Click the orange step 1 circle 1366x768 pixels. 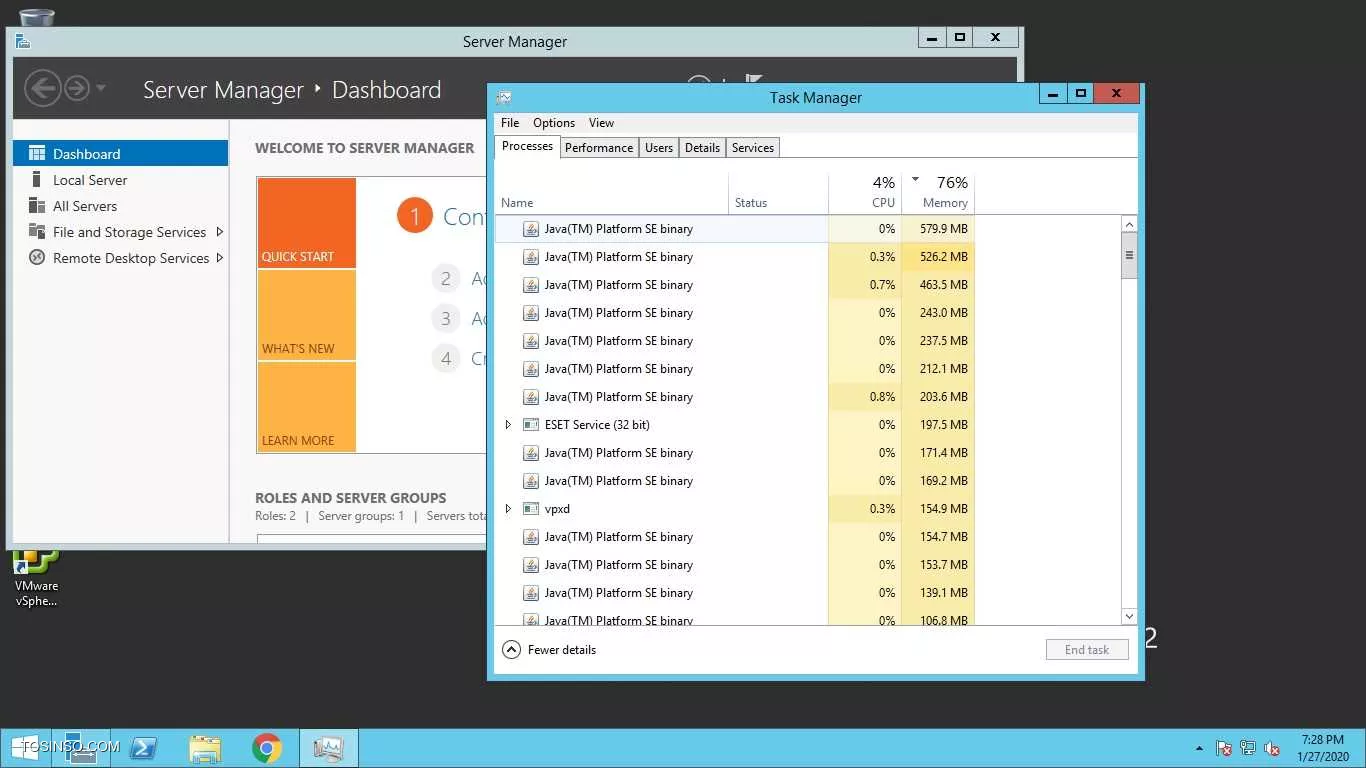414,216
